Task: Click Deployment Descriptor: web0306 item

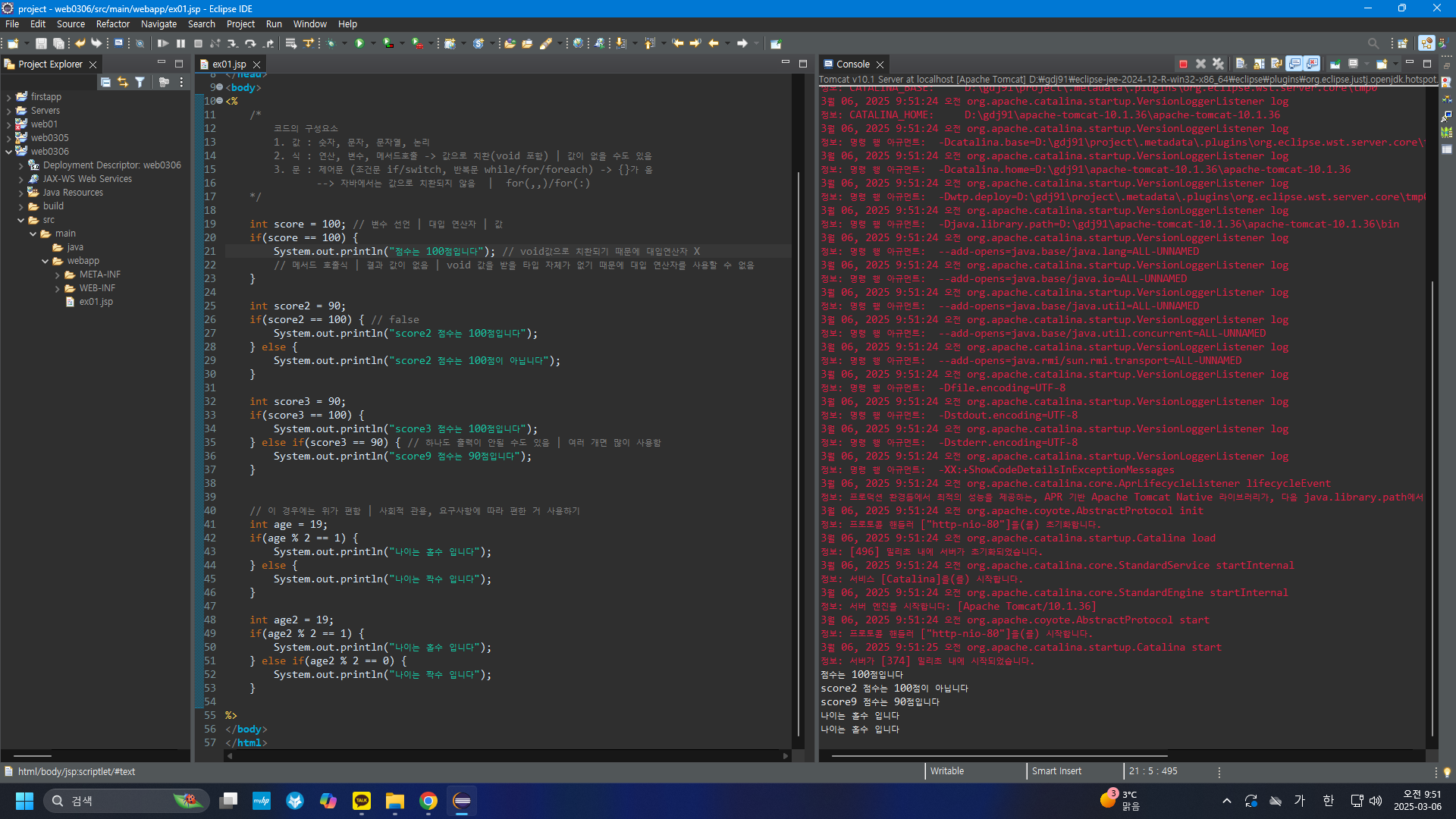Action: (x=111, y=165)
